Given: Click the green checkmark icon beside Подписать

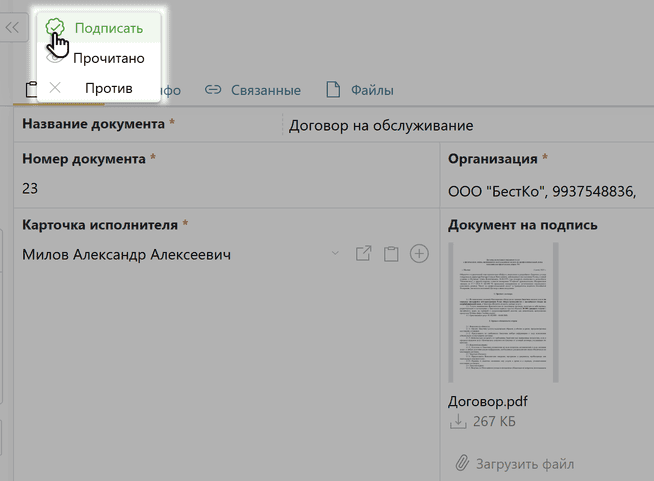Looking at the screenshot, I should pos(56,28).
